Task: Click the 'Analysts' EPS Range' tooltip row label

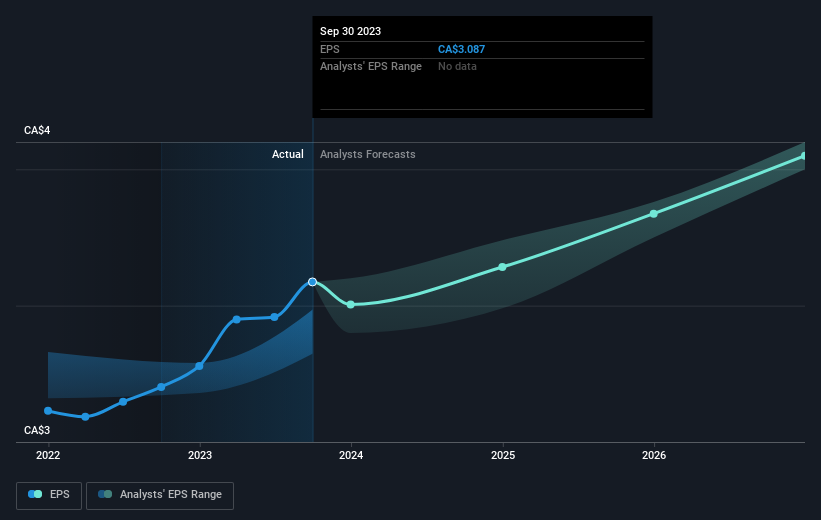Action: click(x=371, y=67)
